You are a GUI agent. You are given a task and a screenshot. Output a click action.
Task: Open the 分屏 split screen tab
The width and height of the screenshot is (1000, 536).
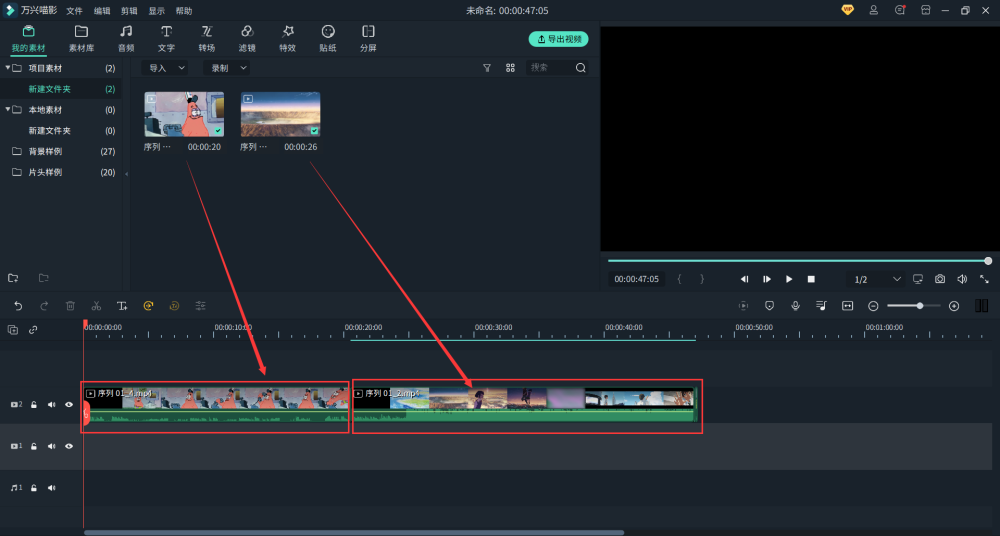pos(368,39)
